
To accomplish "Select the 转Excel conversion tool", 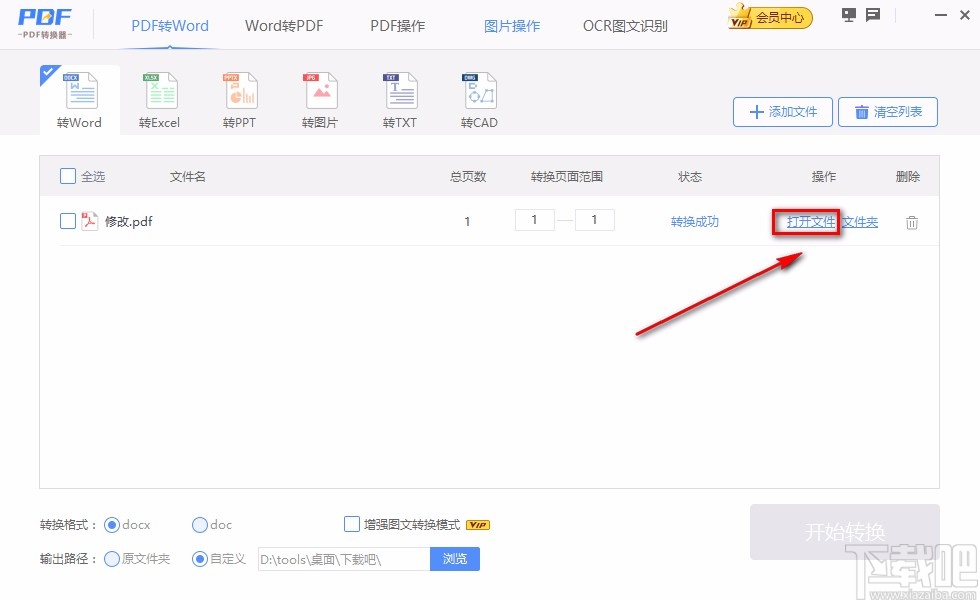I will coord(159,97).
